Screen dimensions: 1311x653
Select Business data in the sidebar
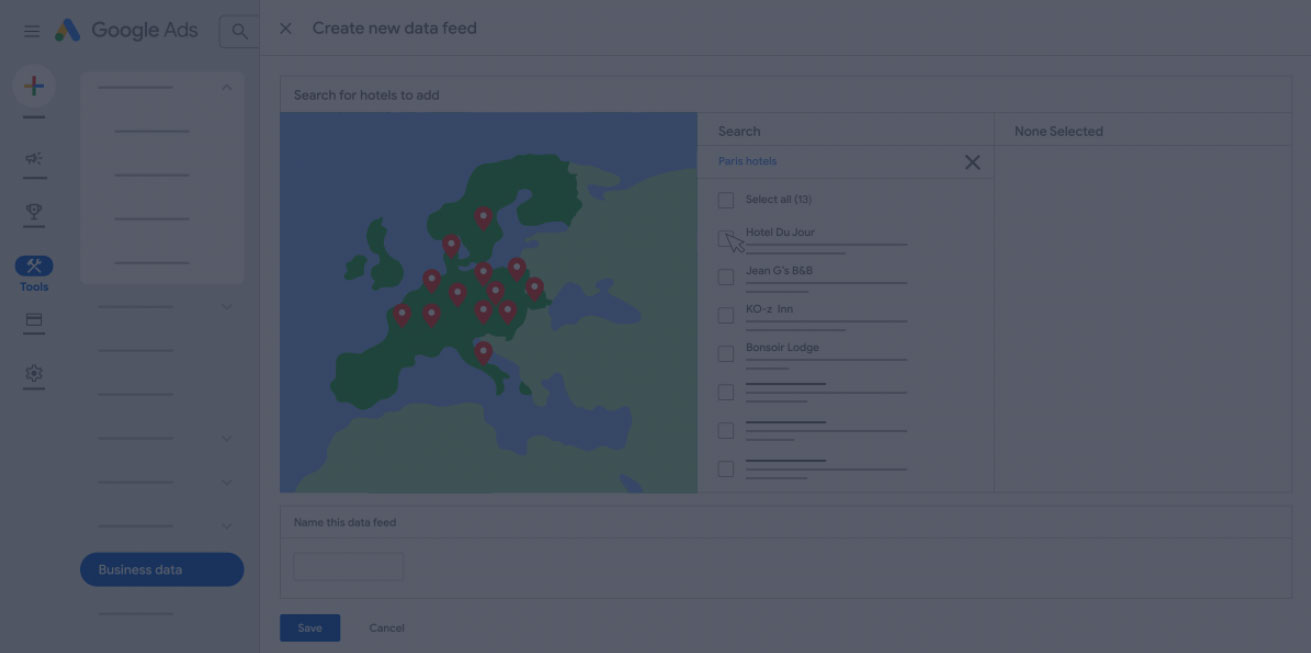click(x=162, y=570)
